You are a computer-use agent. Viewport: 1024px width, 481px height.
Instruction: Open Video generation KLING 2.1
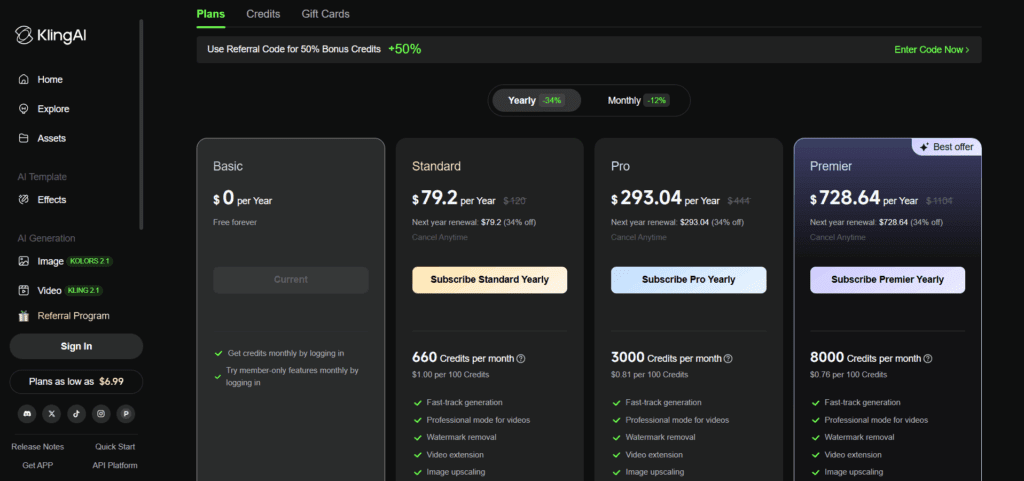61,290
